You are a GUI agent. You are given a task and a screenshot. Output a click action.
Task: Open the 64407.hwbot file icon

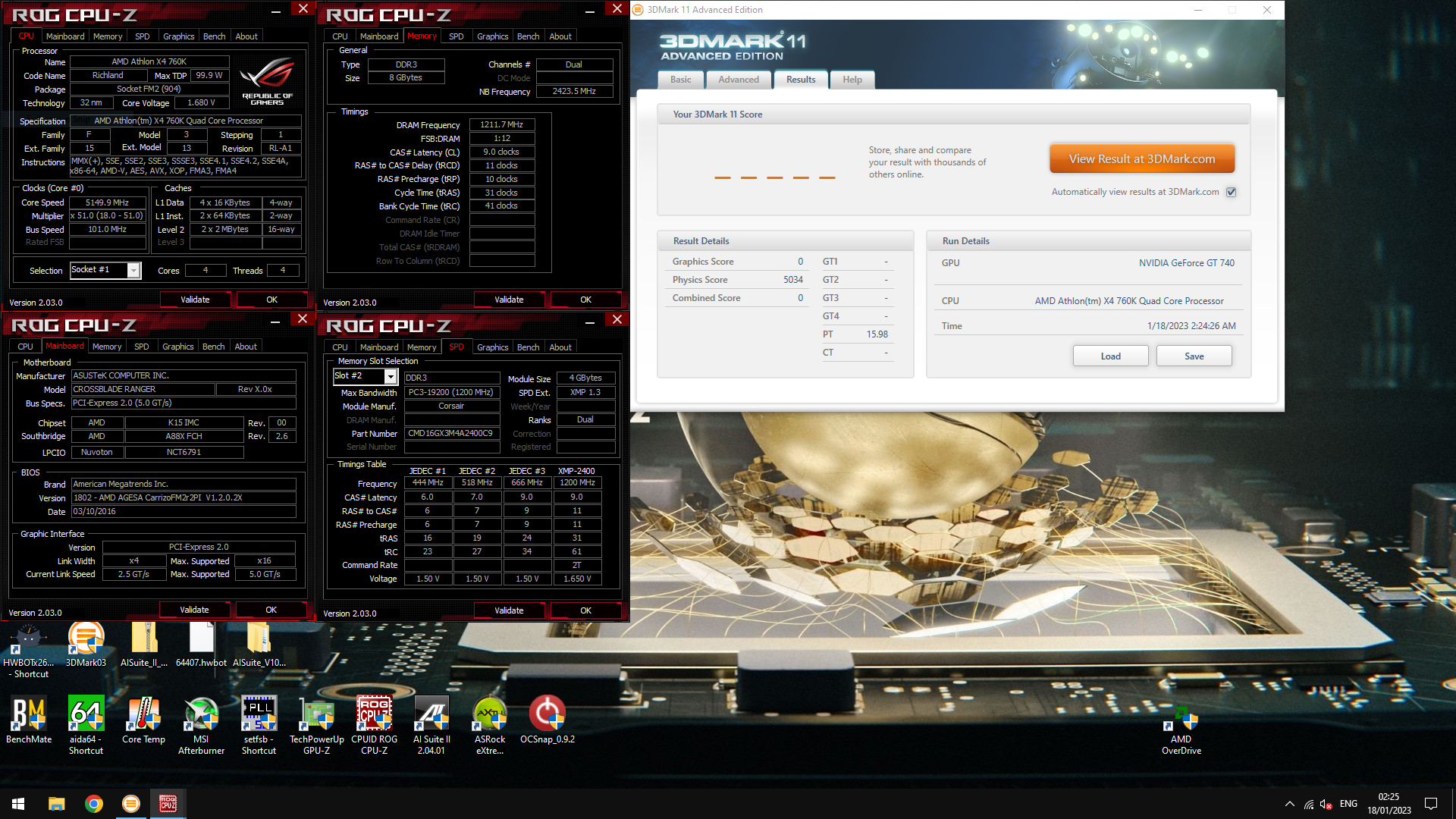[201, 645]
